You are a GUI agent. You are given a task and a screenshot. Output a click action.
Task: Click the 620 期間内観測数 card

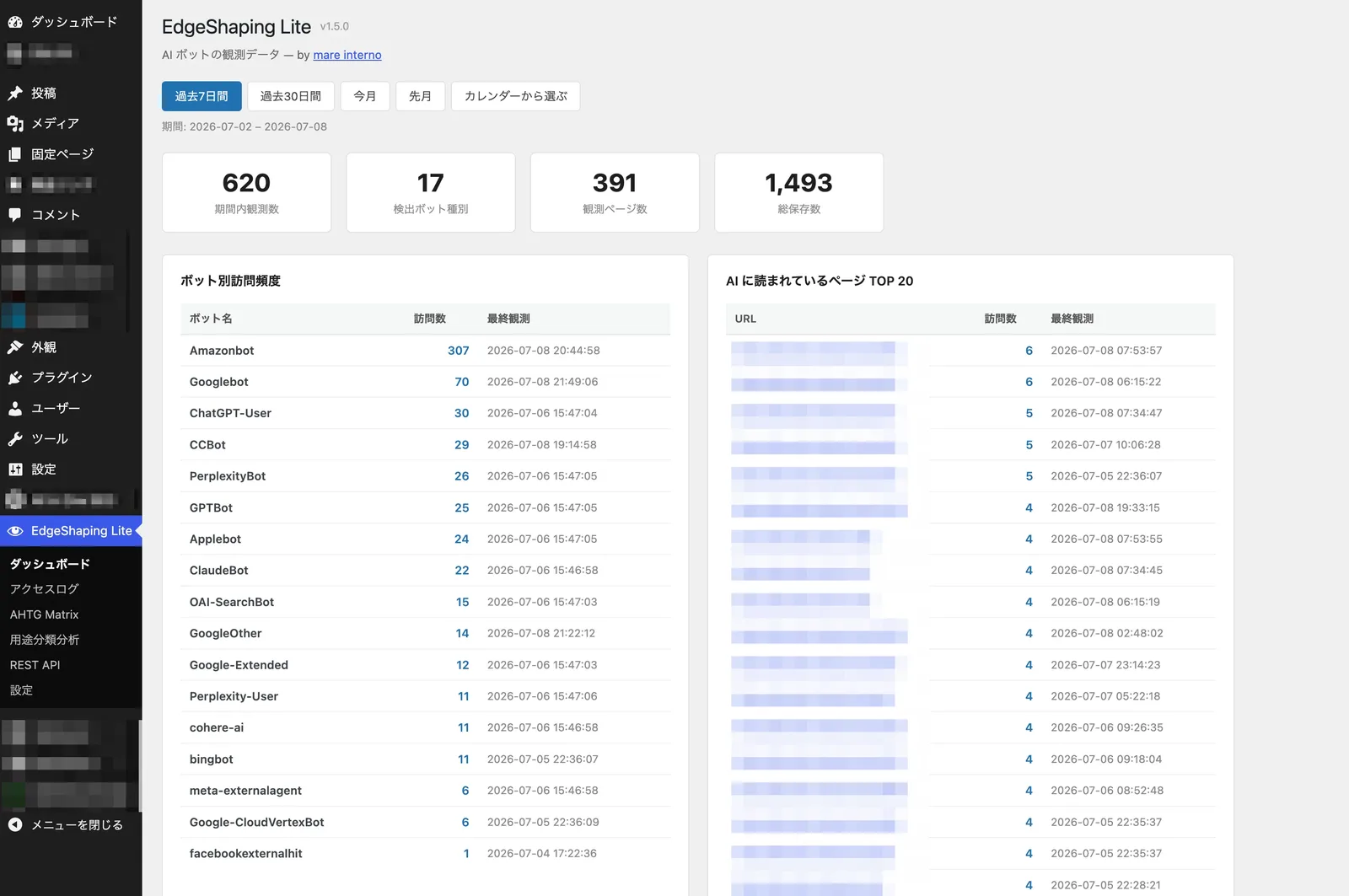(246, 192)
